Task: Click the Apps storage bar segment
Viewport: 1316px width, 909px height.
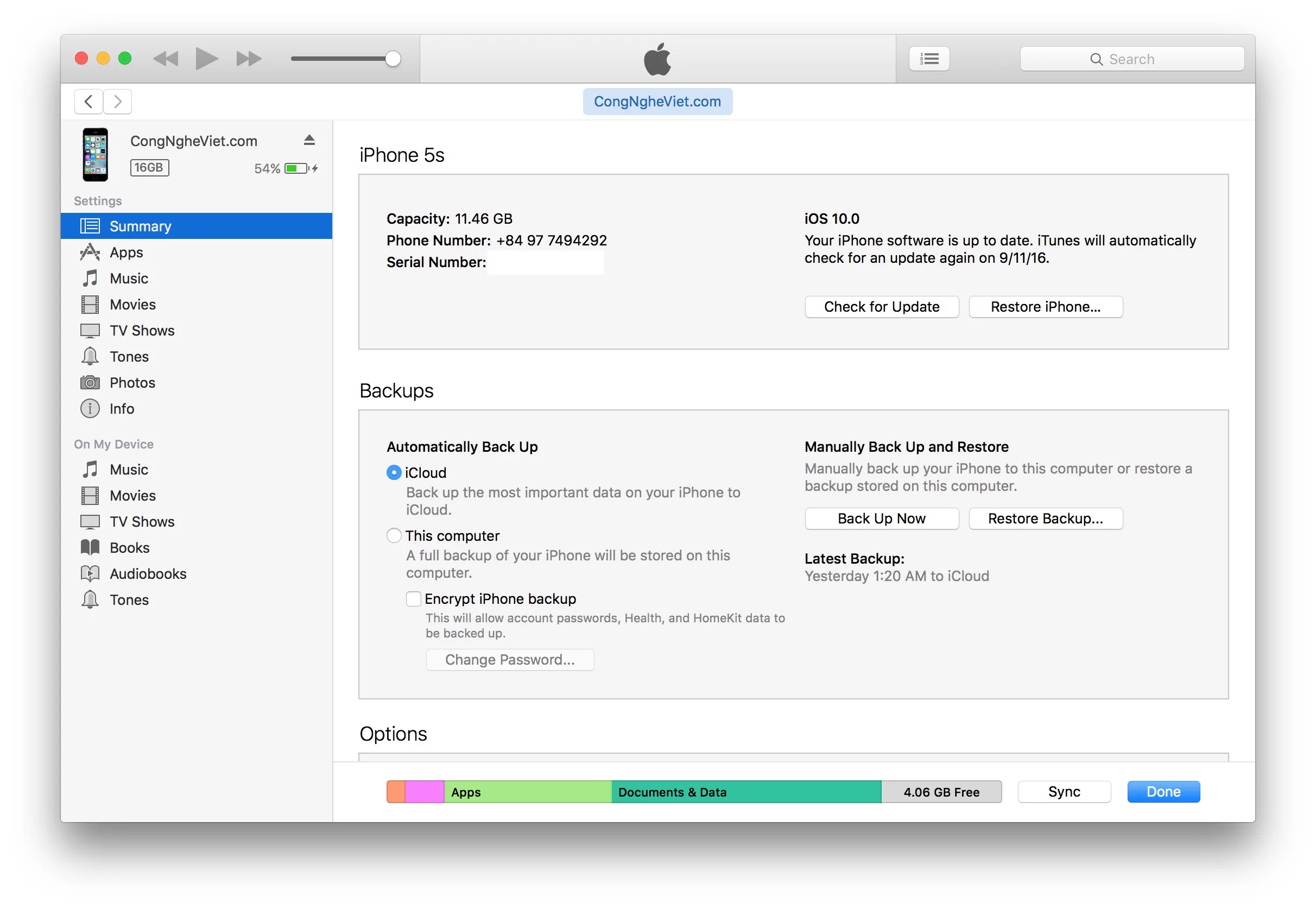Action: point(528,792)
